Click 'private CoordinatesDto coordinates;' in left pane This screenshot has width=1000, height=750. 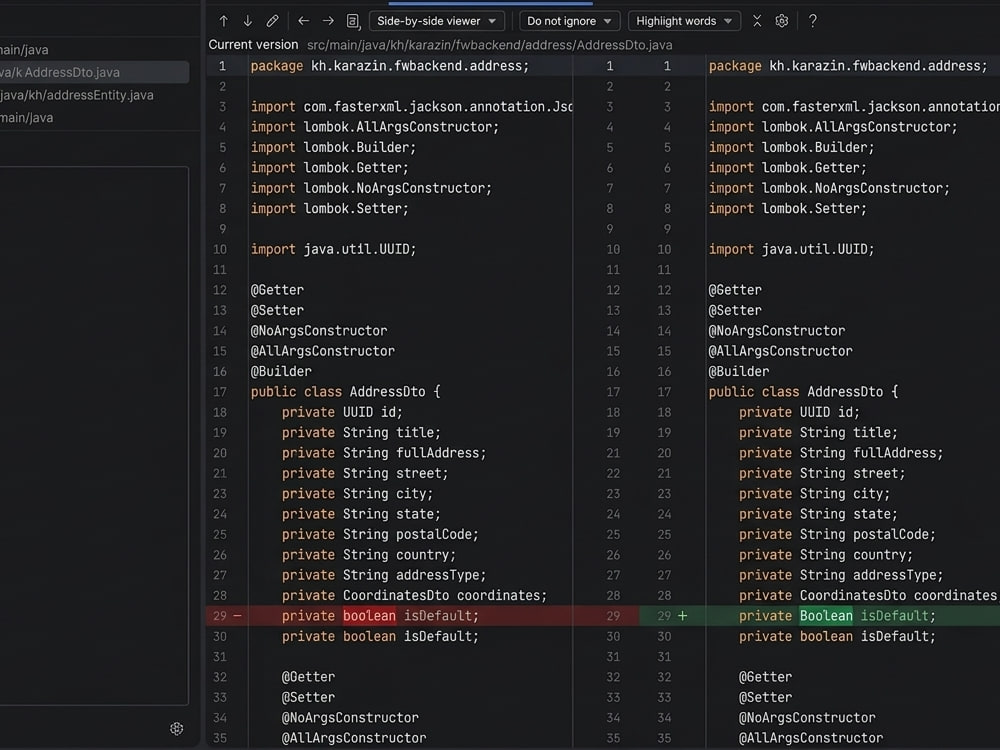pos(415,596)
